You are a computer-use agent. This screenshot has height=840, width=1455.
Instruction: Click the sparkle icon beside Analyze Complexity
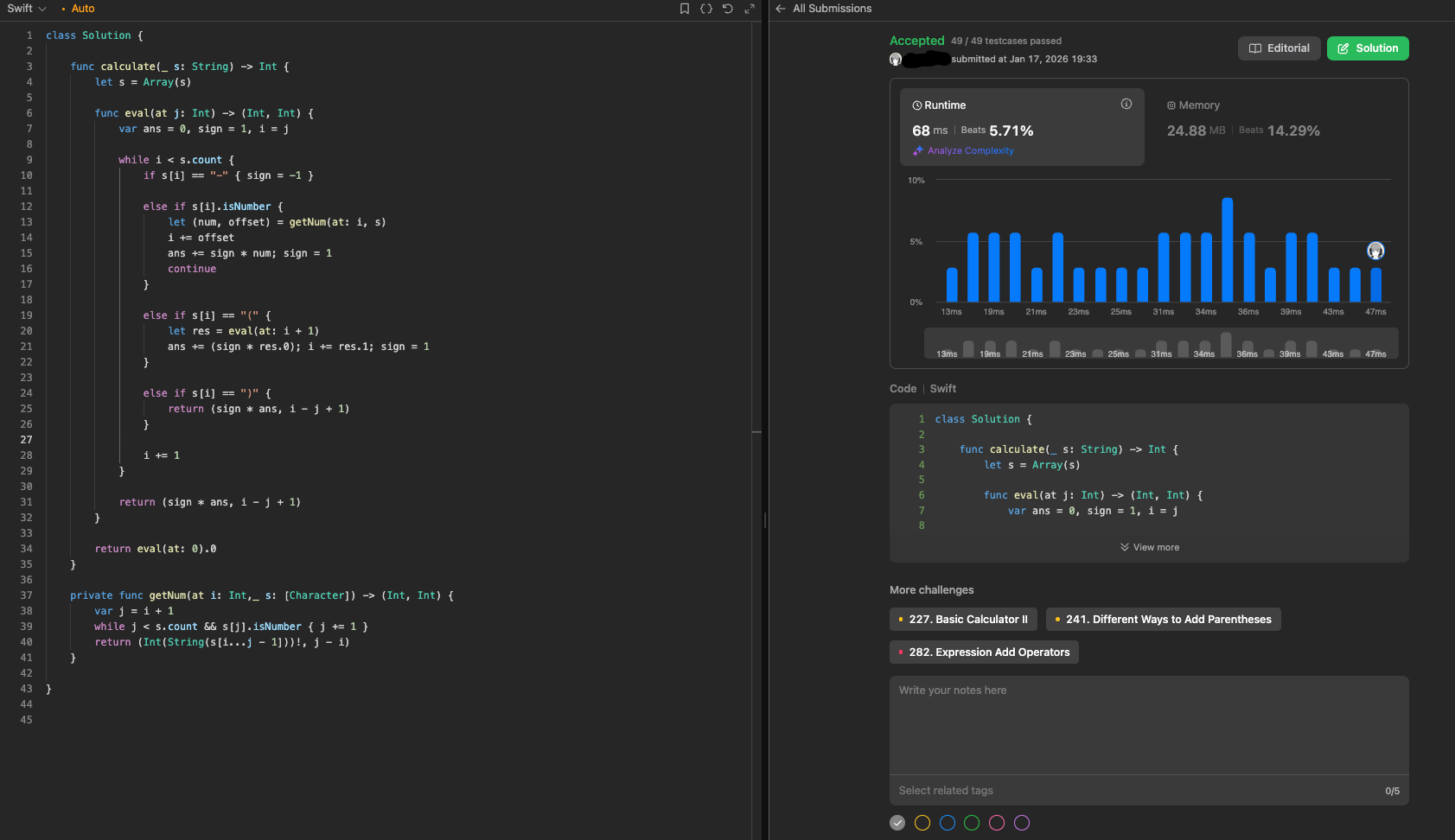click(x=918, y=150)
